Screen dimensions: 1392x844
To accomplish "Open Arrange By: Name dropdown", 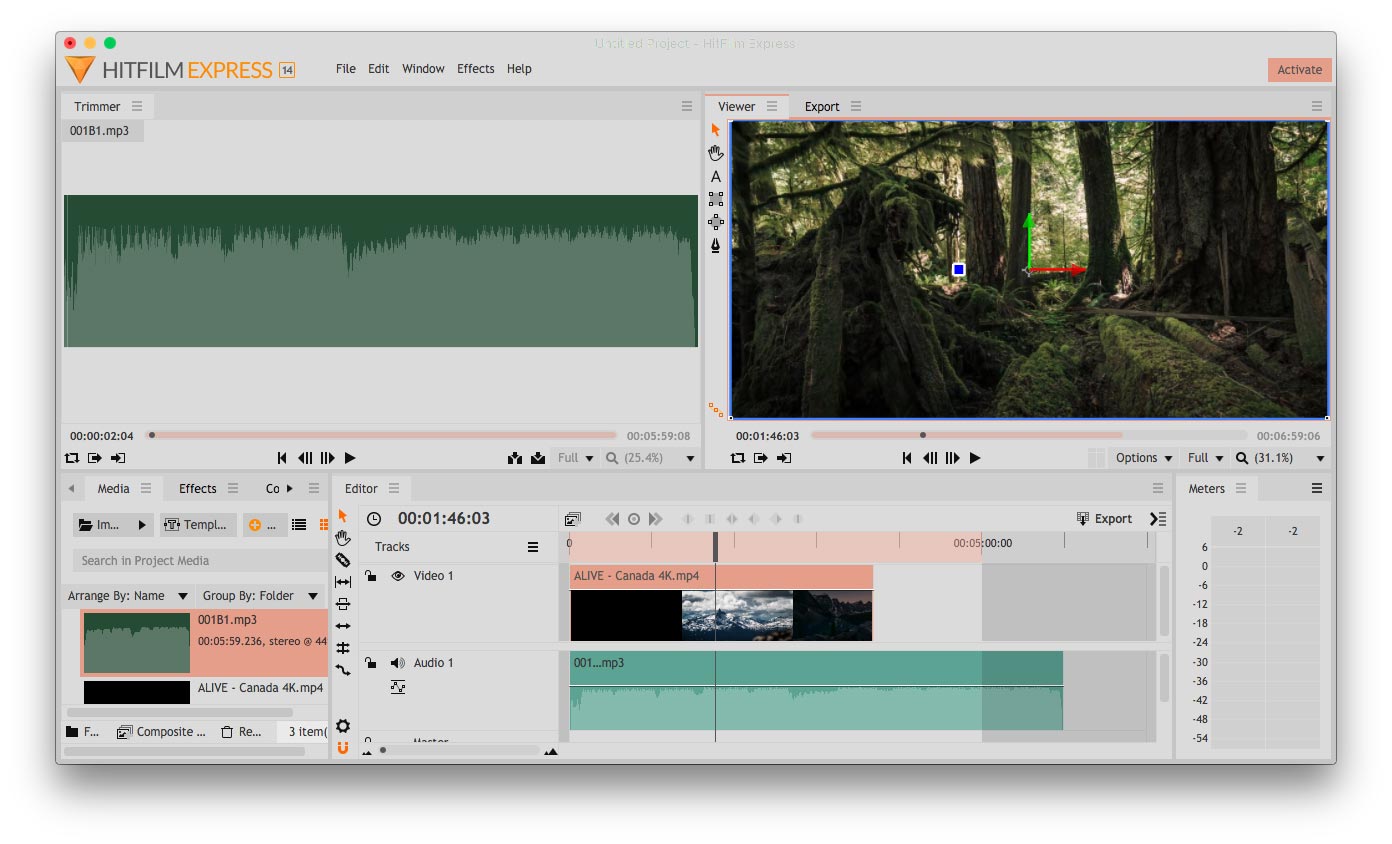I will click(127, 596).
